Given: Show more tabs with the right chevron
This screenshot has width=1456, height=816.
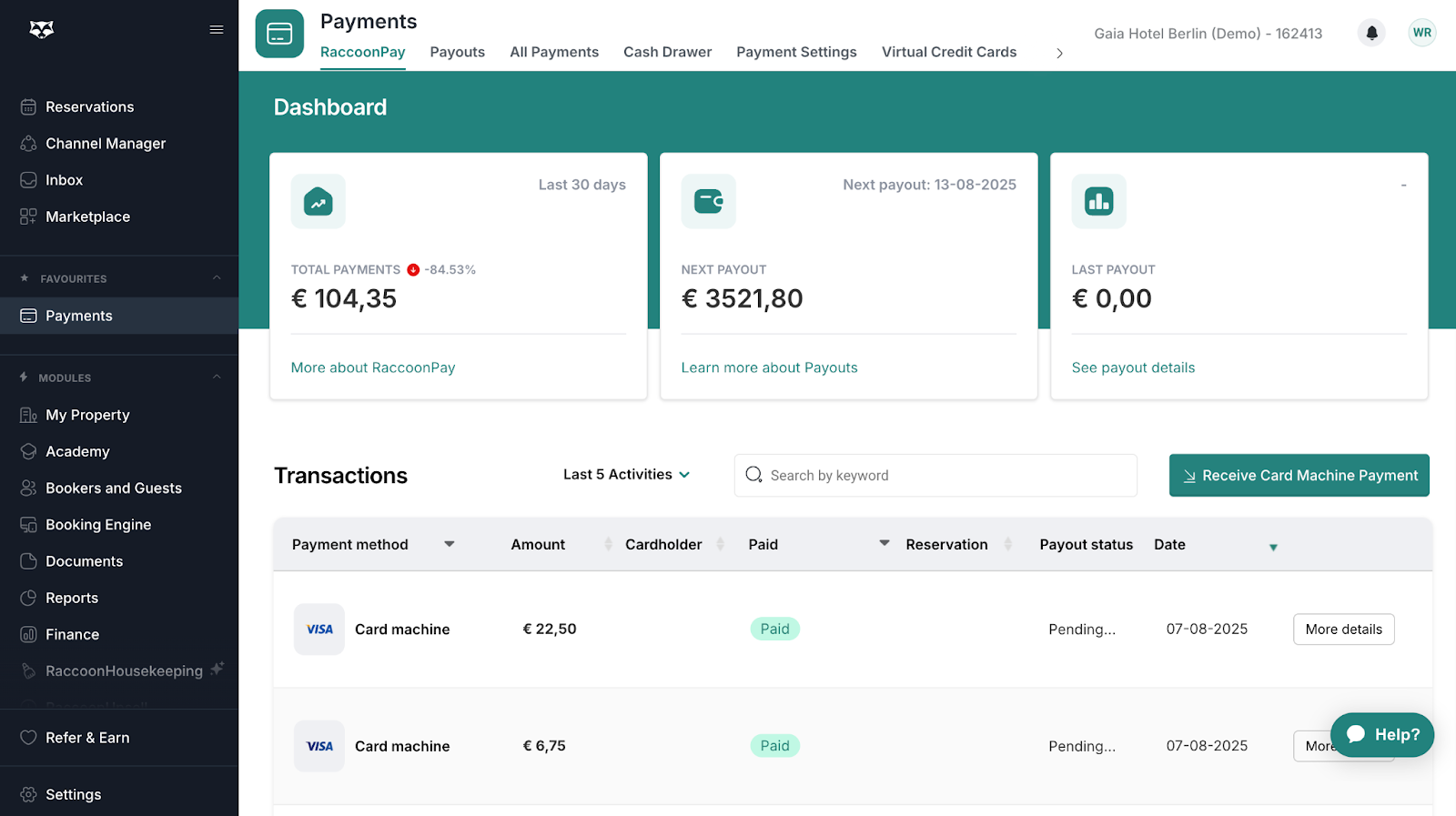Looking at the screenshot, I should pos(1059,54).
